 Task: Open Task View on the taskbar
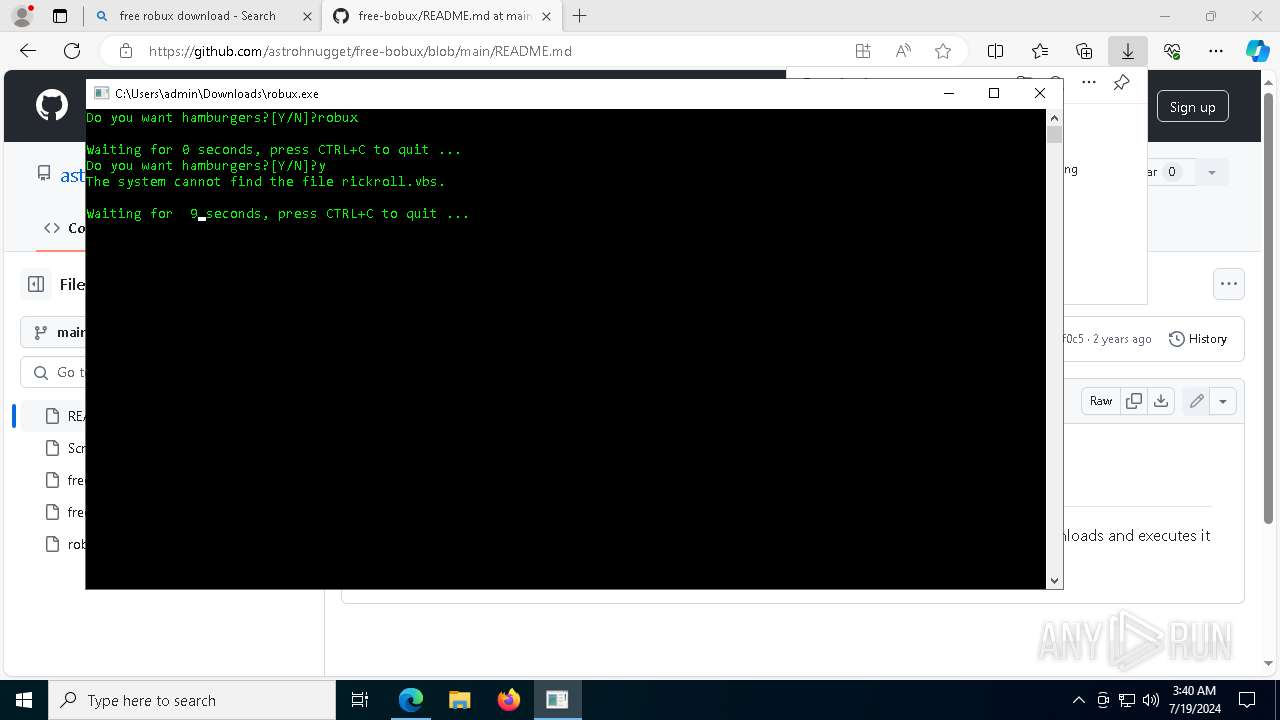[x=360, y=700]
